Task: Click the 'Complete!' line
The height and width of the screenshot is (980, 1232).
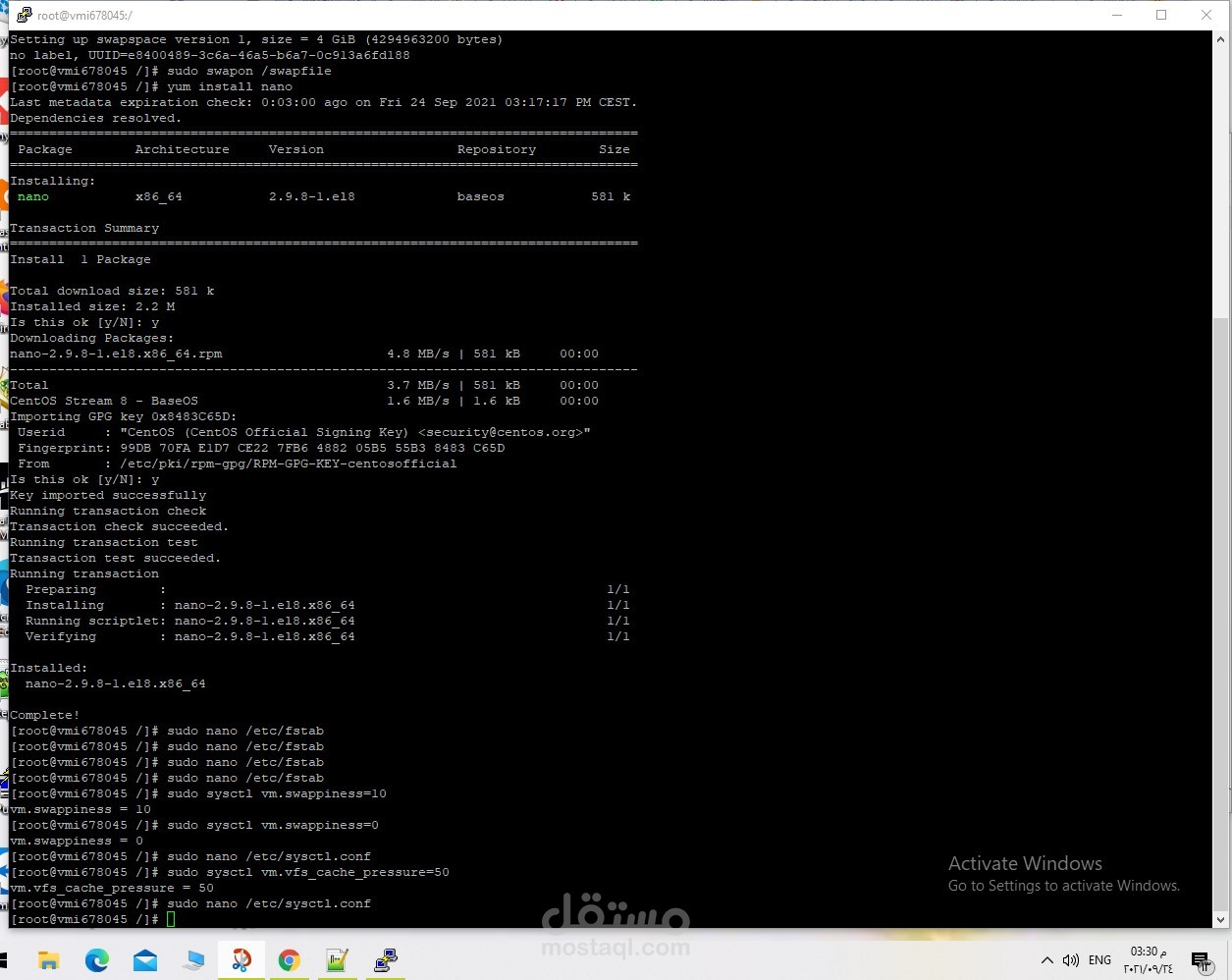Action: [x=45, y=715]
